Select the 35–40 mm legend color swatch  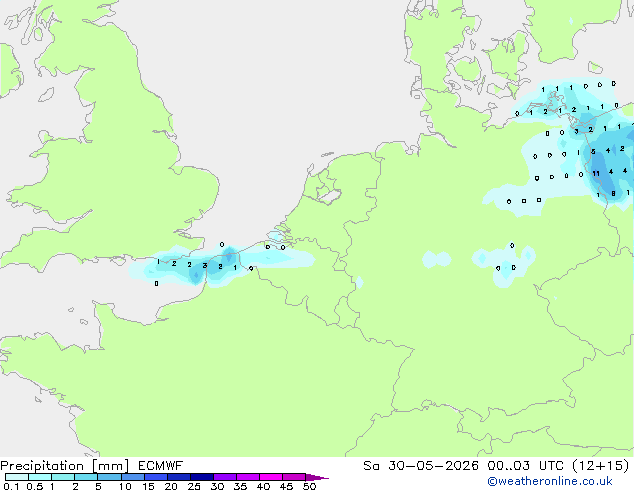(x=247, y=477)
